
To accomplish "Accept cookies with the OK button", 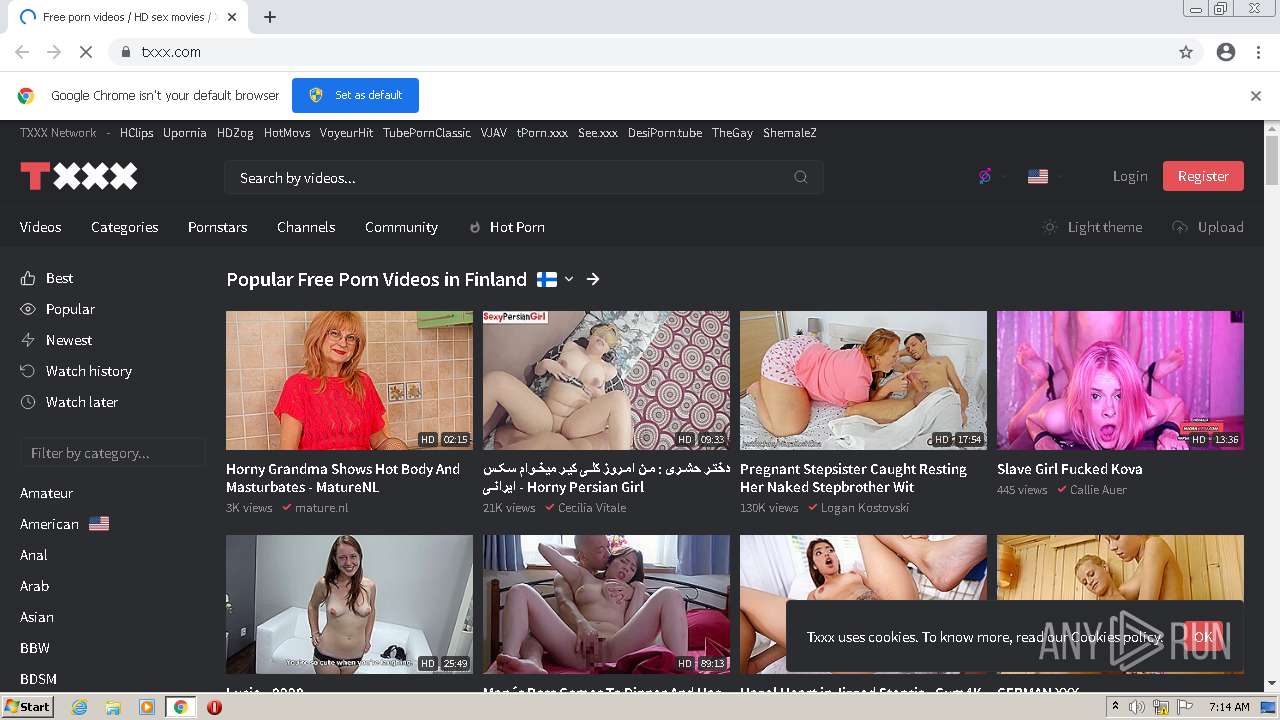I will tap(1204, 636).
